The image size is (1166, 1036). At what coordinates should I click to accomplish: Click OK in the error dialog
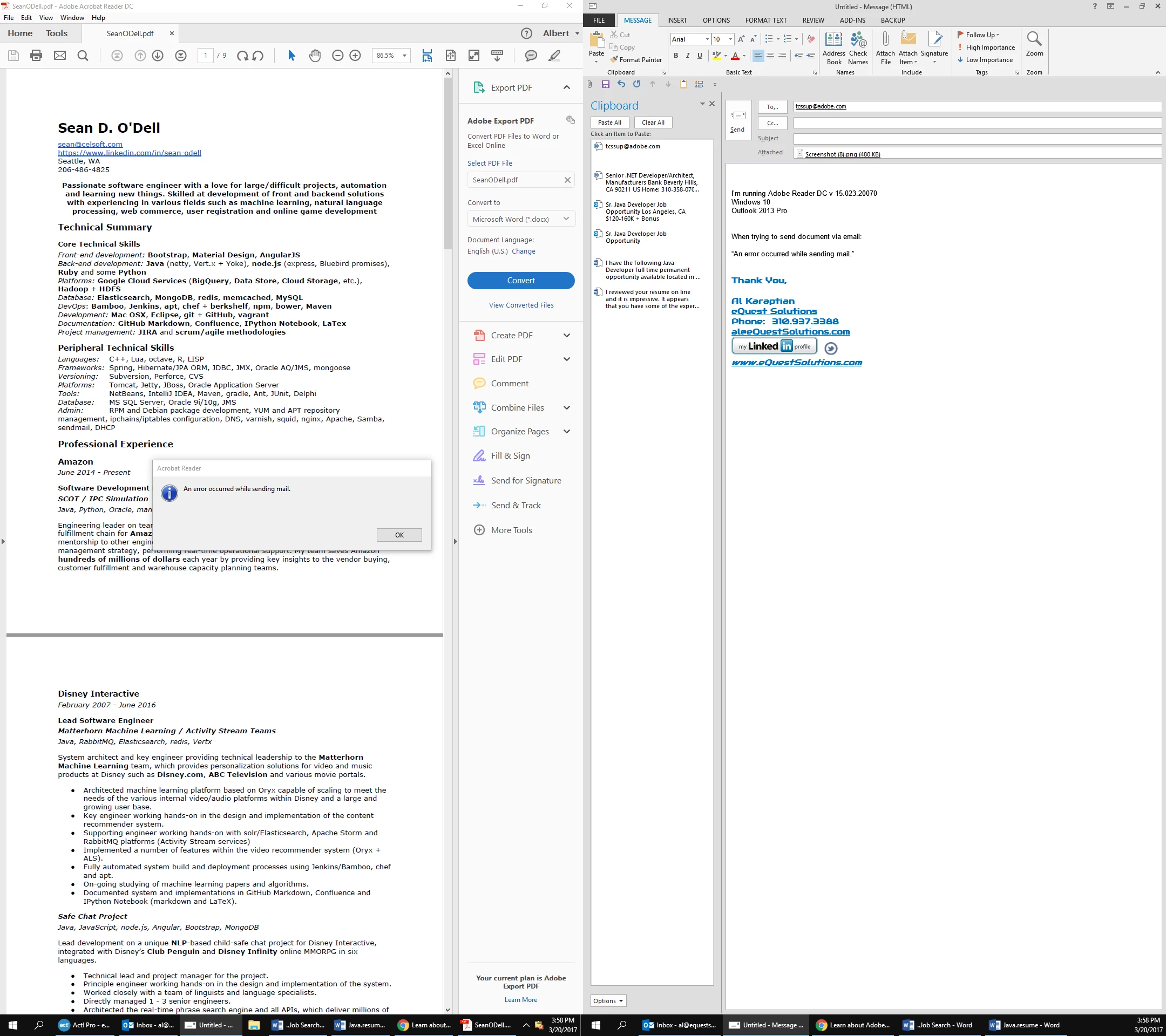coord(399,535)
